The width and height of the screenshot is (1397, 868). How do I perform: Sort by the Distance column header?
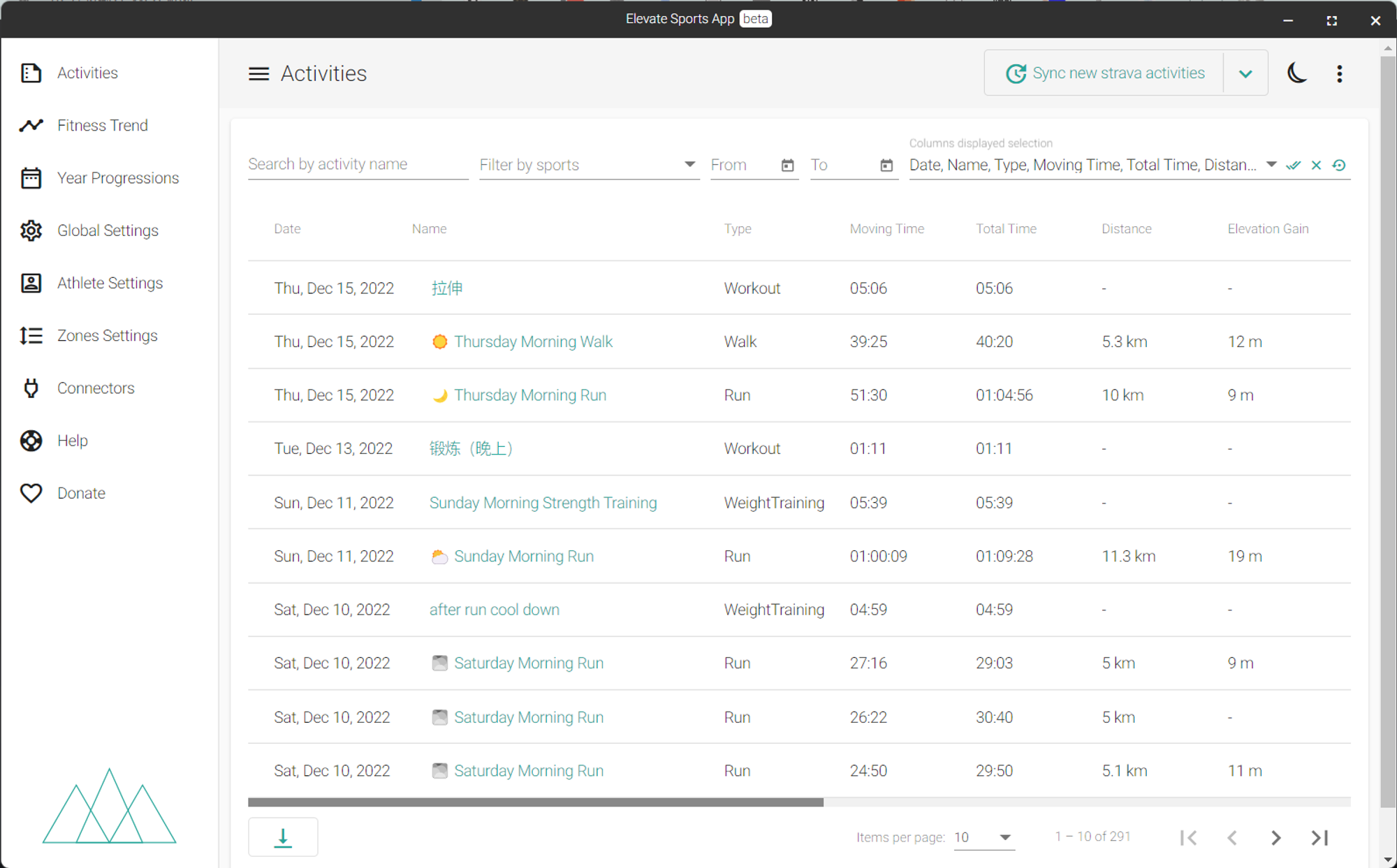click(1126, 229)
